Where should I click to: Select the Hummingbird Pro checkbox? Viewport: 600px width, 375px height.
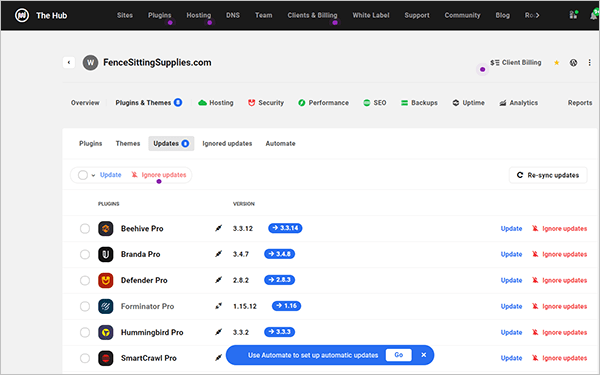pyautogui.click(x=85, y=333)
